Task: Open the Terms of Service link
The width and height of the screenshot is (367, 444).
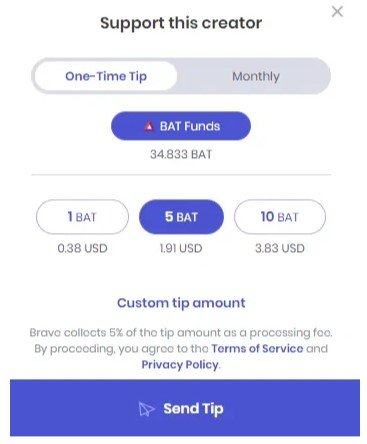Action: point(257,349)
